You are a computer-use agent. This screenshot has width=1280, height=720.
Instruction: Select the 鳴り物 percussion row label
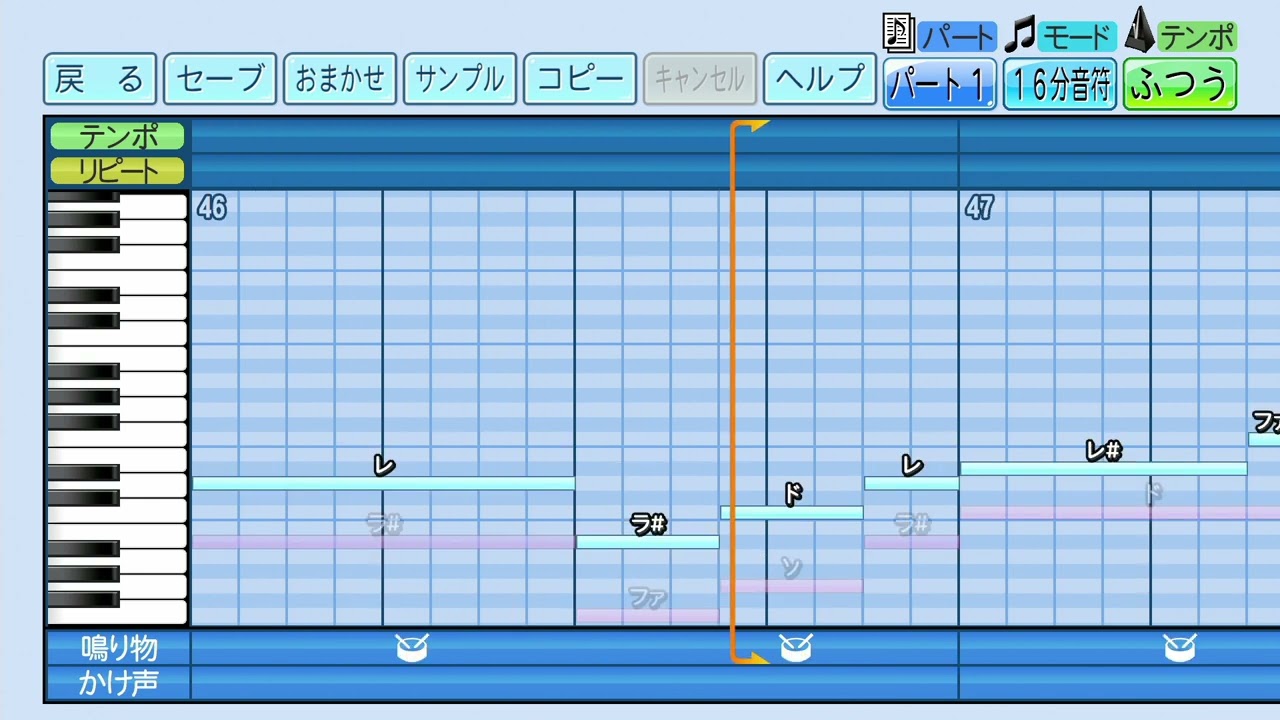coord(119,648)
